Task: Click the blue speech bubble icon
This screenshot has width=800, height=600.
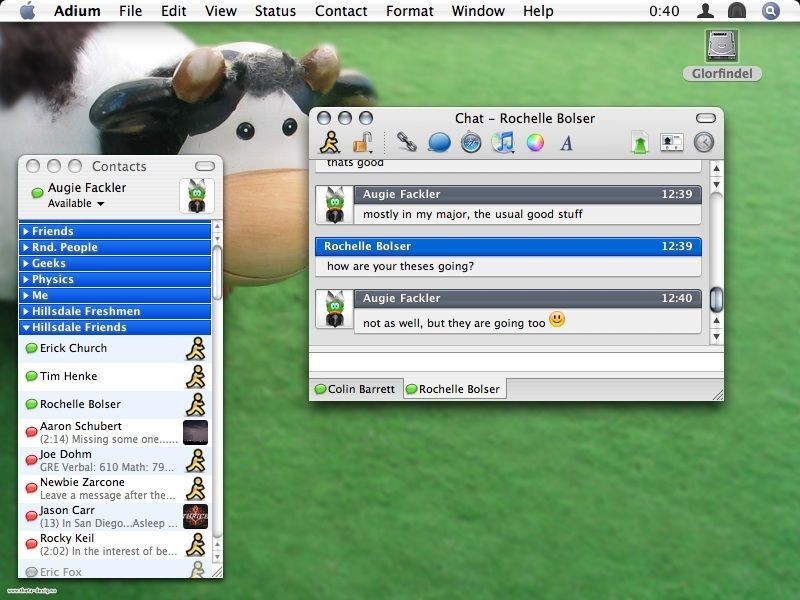Action: [x=438, y=143]
